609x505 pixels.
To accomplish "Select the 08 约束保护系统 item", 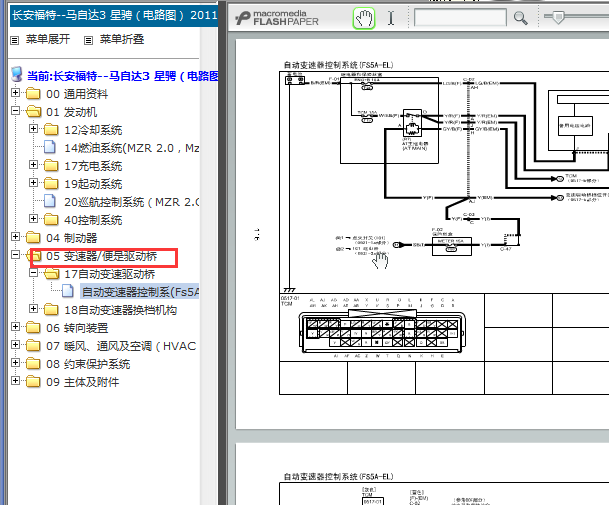I will [88, 364].
